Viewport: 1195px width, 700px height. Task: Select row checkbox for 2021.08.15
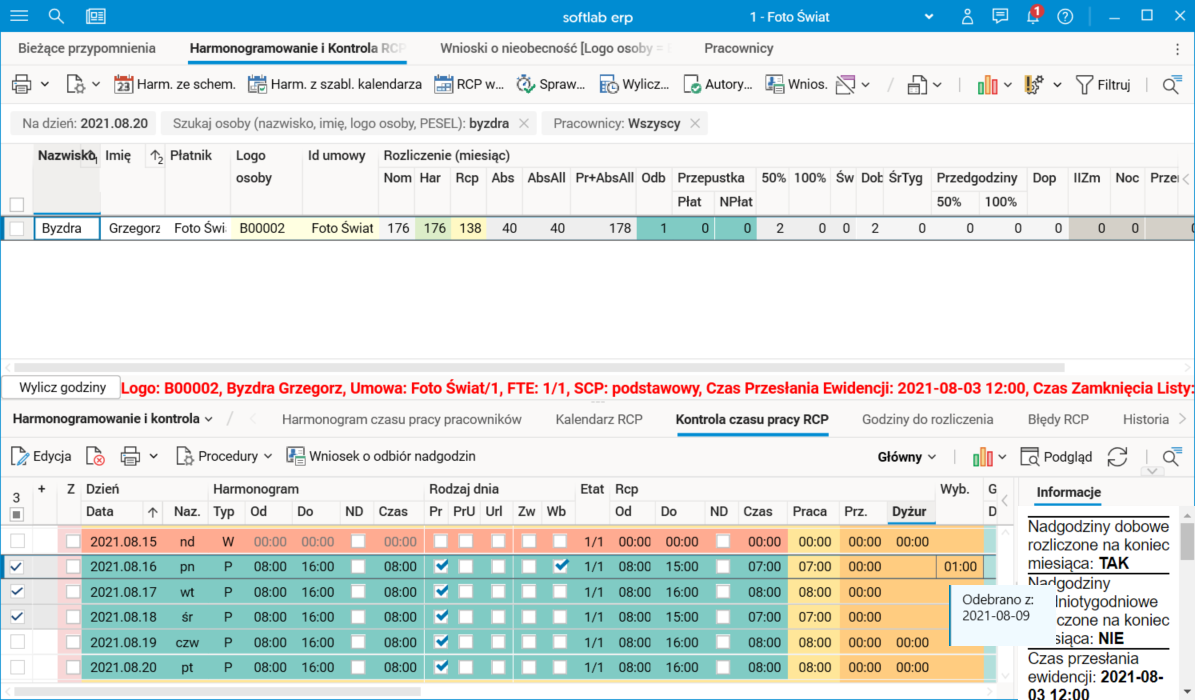pos(17,541)
